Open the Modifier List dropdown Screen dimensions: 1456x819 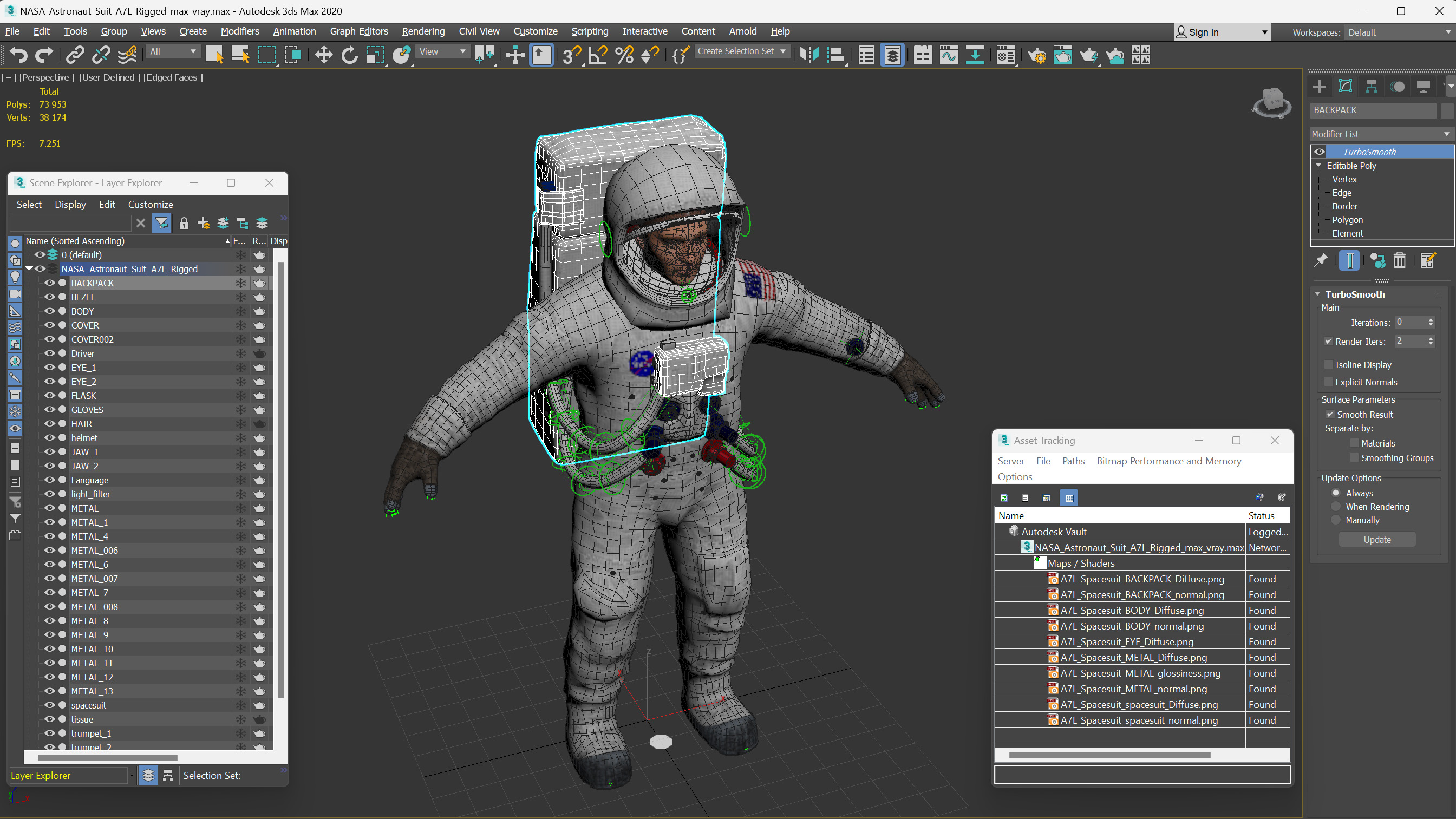click(1381, 134)
